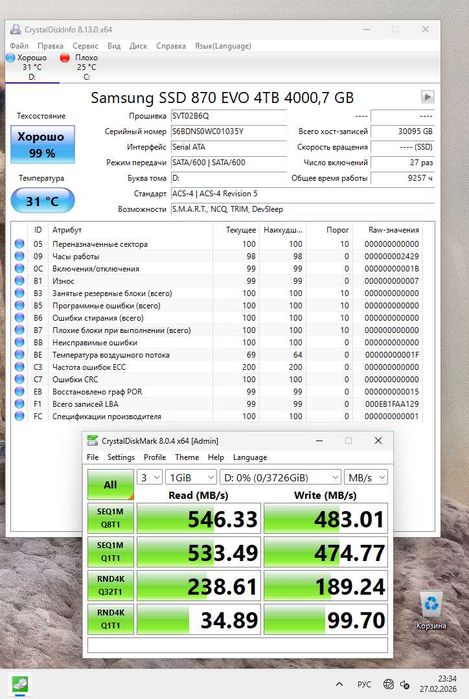Run the SEQ1M Q8T1 test
Image resolution: width=469 pixels, height=699 pixels.
click(x=111, y=518)
